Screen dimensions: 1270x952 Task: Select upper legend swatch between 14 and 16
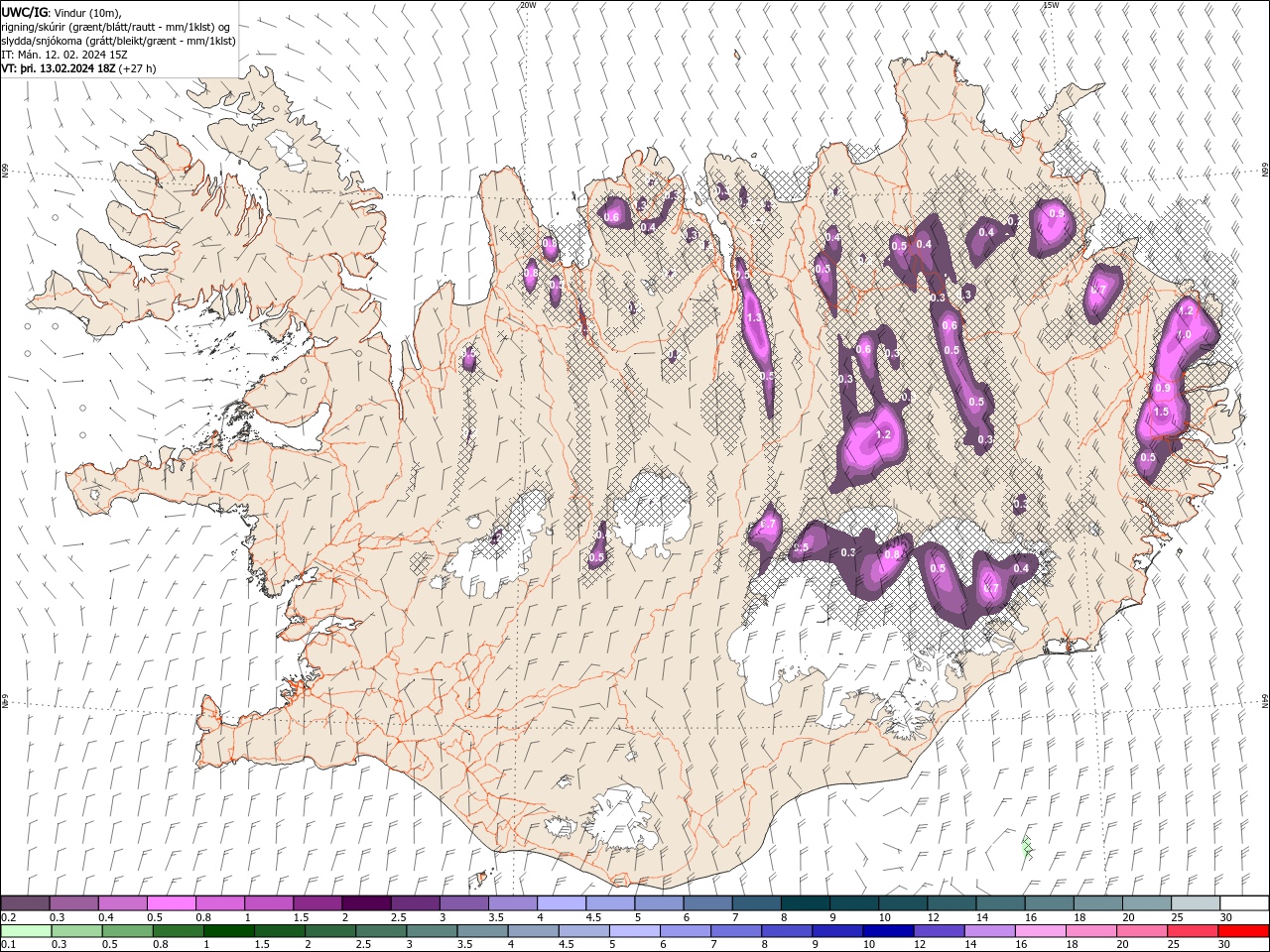(1001, 903)
